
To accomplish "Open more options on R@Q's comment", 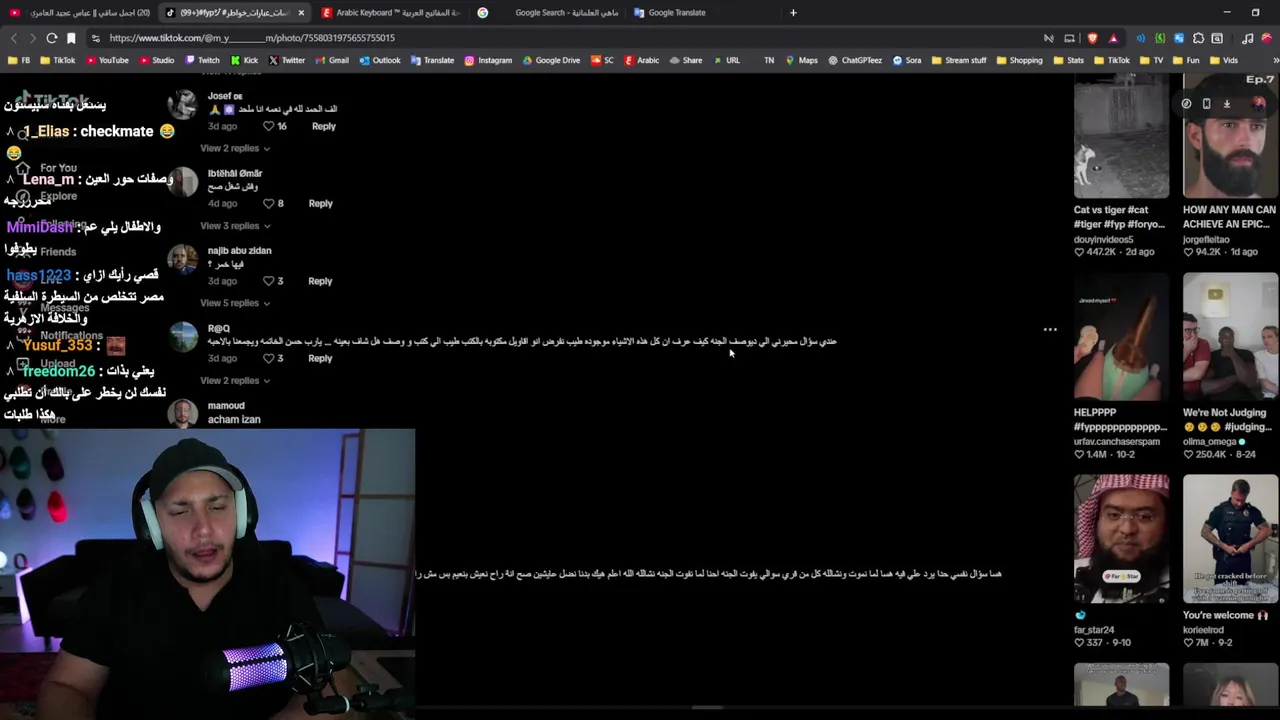I will pyautogui.click(x=1050, y=329).
